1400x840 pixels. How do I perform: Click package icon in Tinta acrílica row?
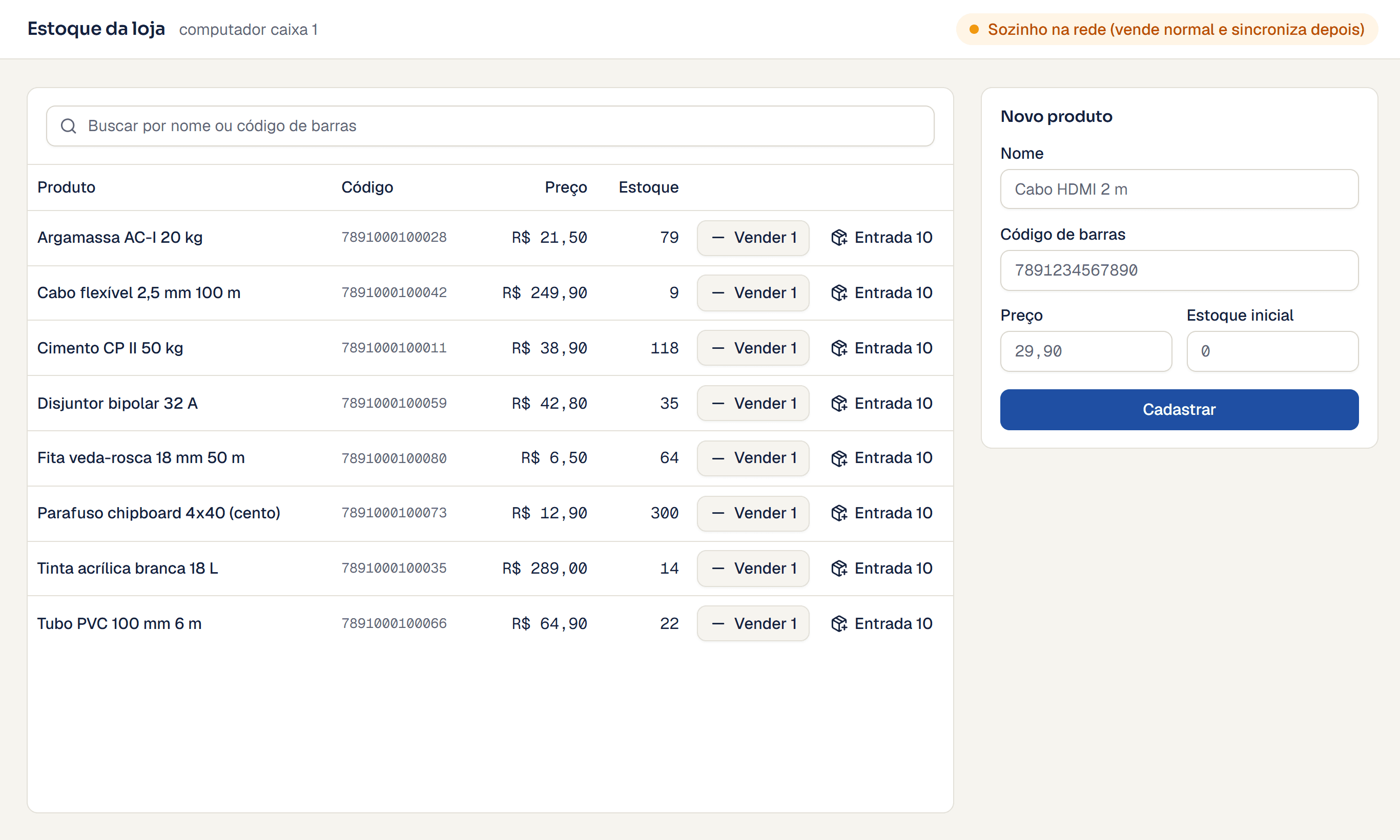[839, 569]
